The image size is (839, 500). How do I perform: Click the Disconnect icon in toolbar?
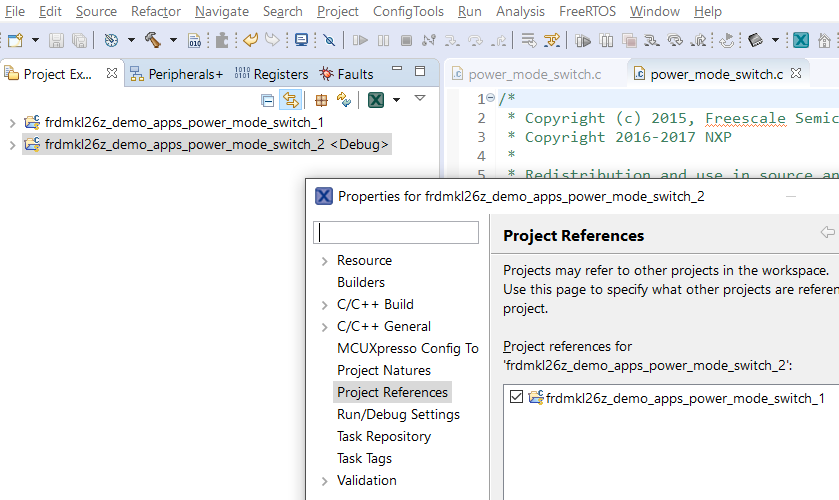[429, 40]
